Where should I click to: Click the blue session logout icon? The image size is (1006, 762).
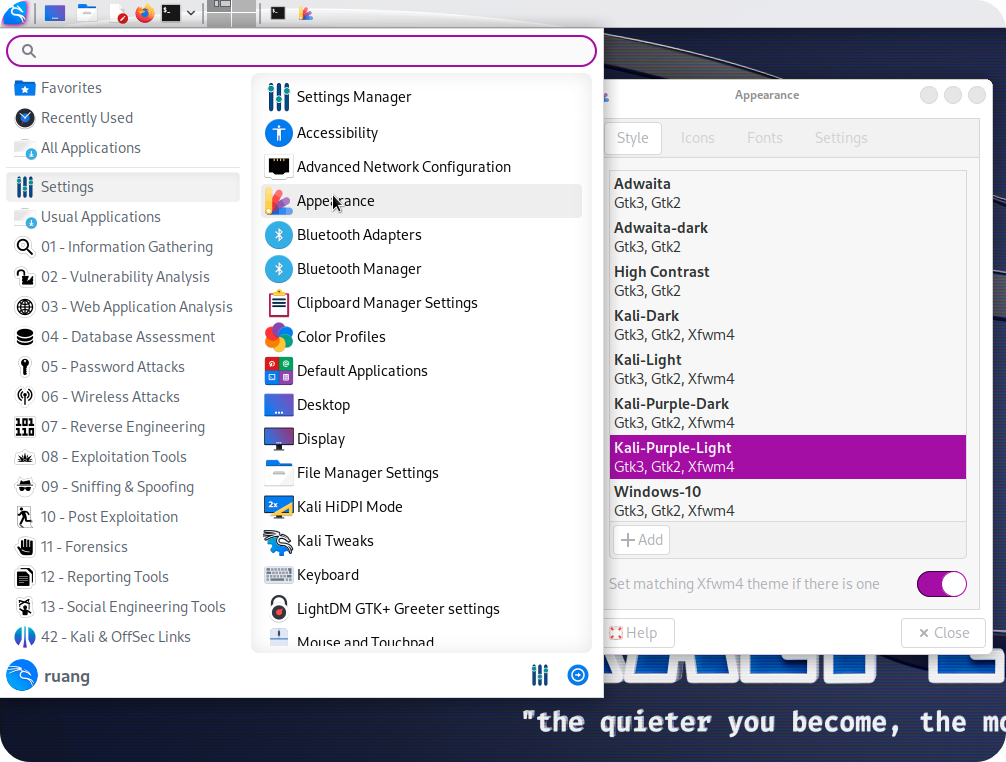point(577,675)
